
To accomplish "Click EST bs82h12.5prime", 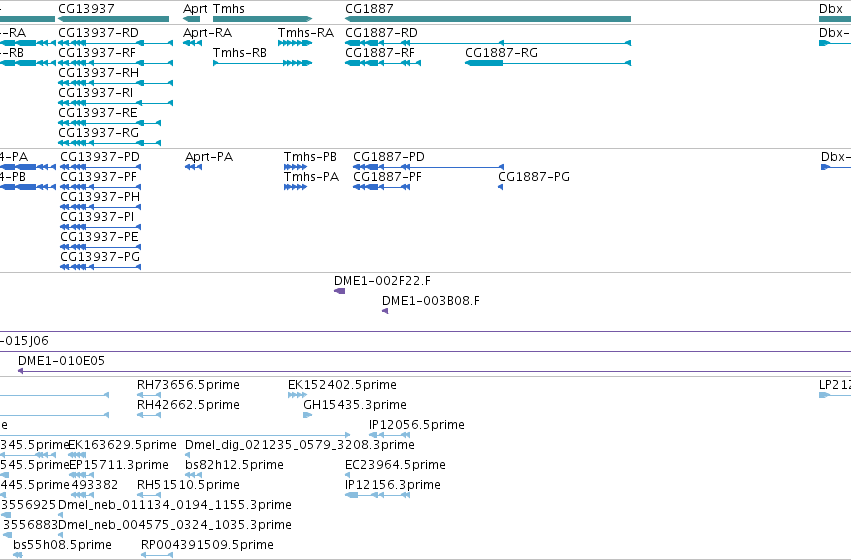I will pos(193,475).
